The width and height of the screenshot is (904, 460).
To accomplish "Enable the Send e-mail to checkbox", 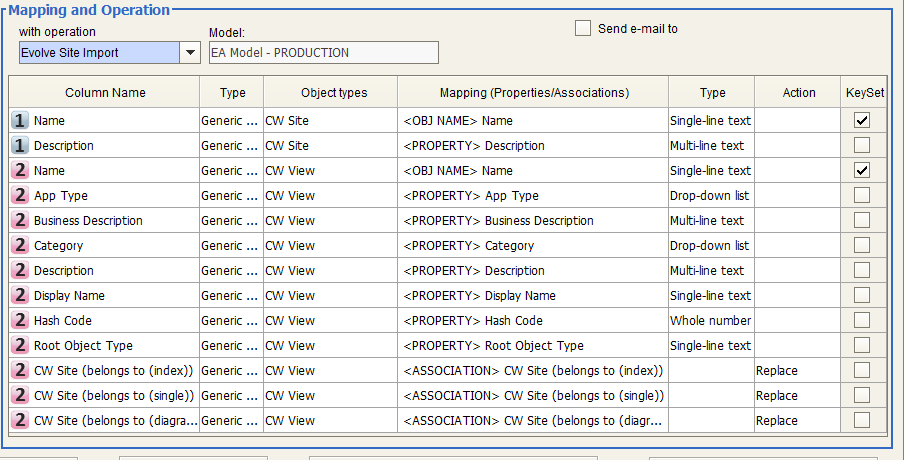I will (x=583, y=29).
